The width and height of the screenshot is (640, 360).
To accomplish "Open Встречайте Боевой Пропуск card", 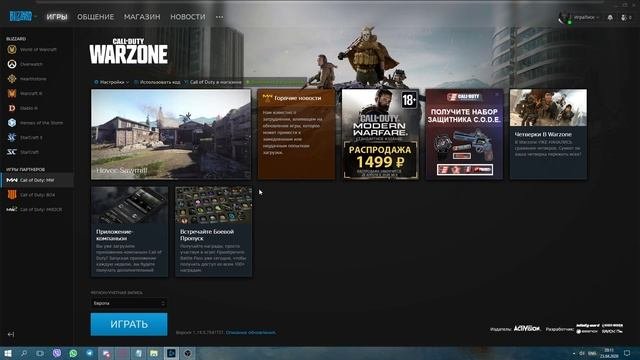I will click(213, 232).
